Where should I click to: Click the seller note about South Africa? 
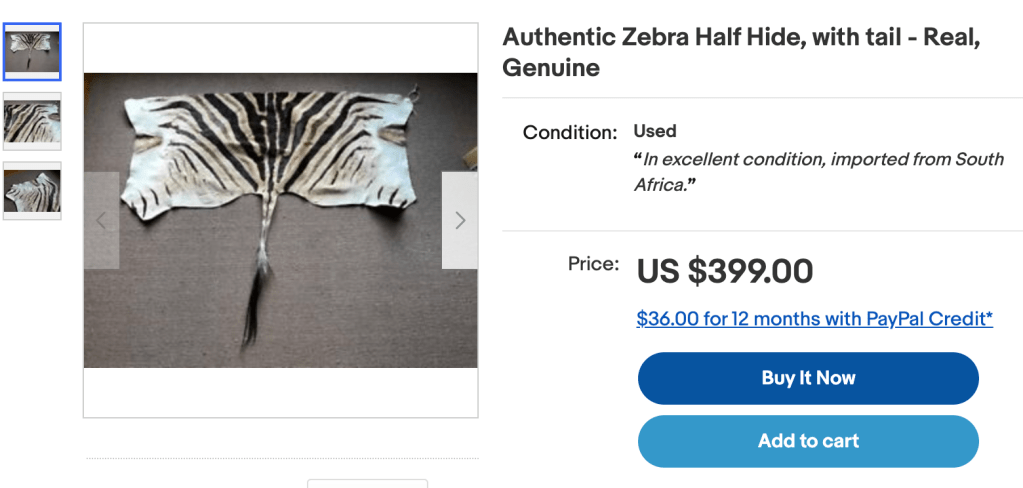[818, 172]
